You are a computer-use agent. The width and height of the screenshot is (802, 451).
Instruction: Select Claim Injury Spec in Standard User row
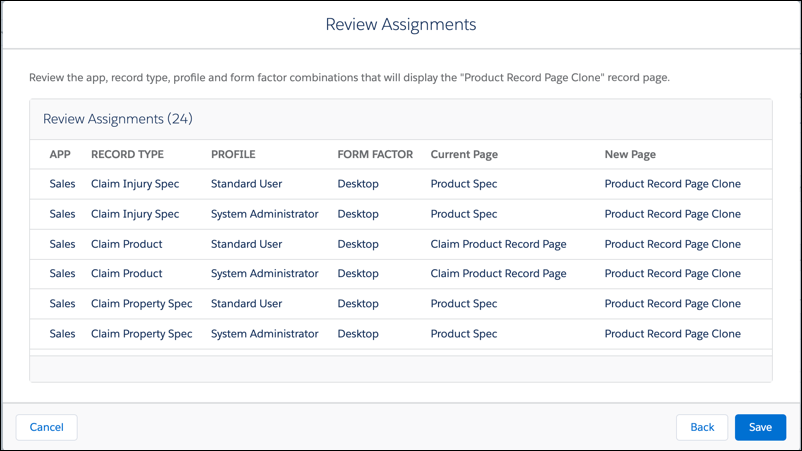point(135,184)
